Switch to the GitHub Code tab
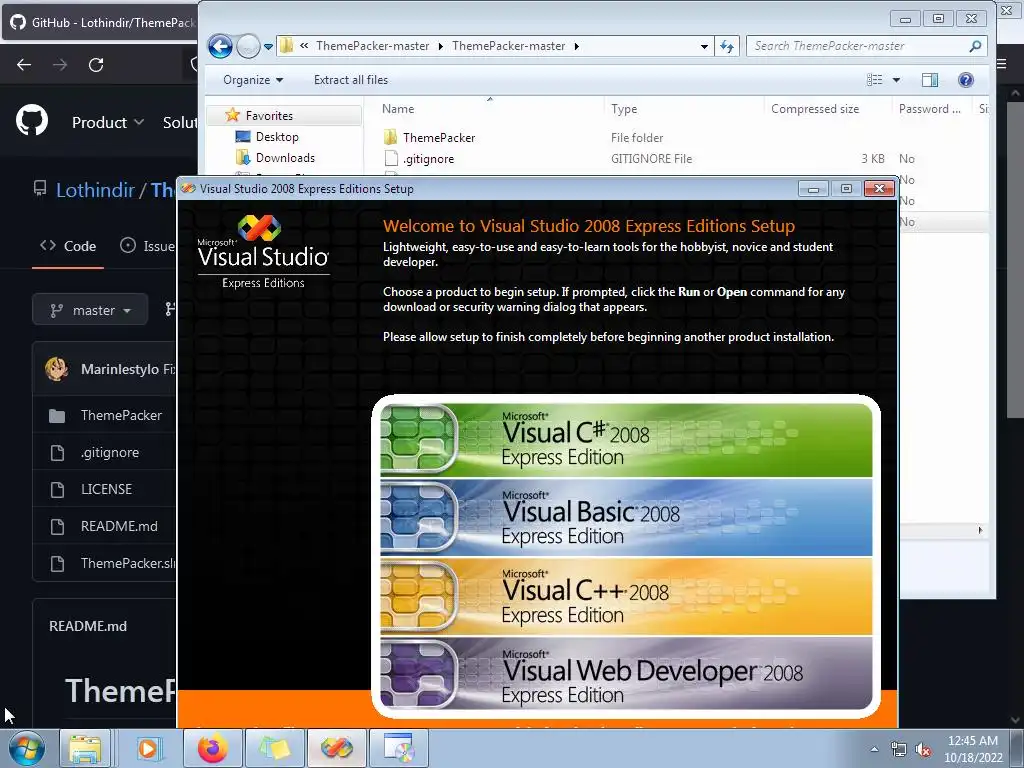The width and height of the screenshot is (1024, 768). pos(68,246)
